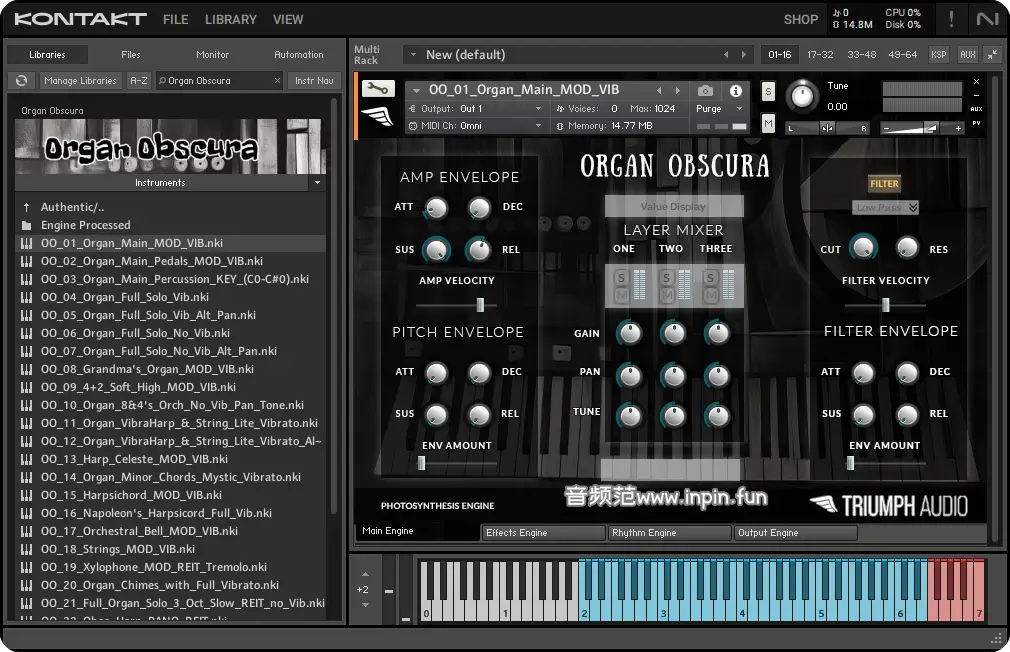Screen dimensions: 1010x652
Task: Open the Low Pass filter type dropdown
Action: point(886,207)
